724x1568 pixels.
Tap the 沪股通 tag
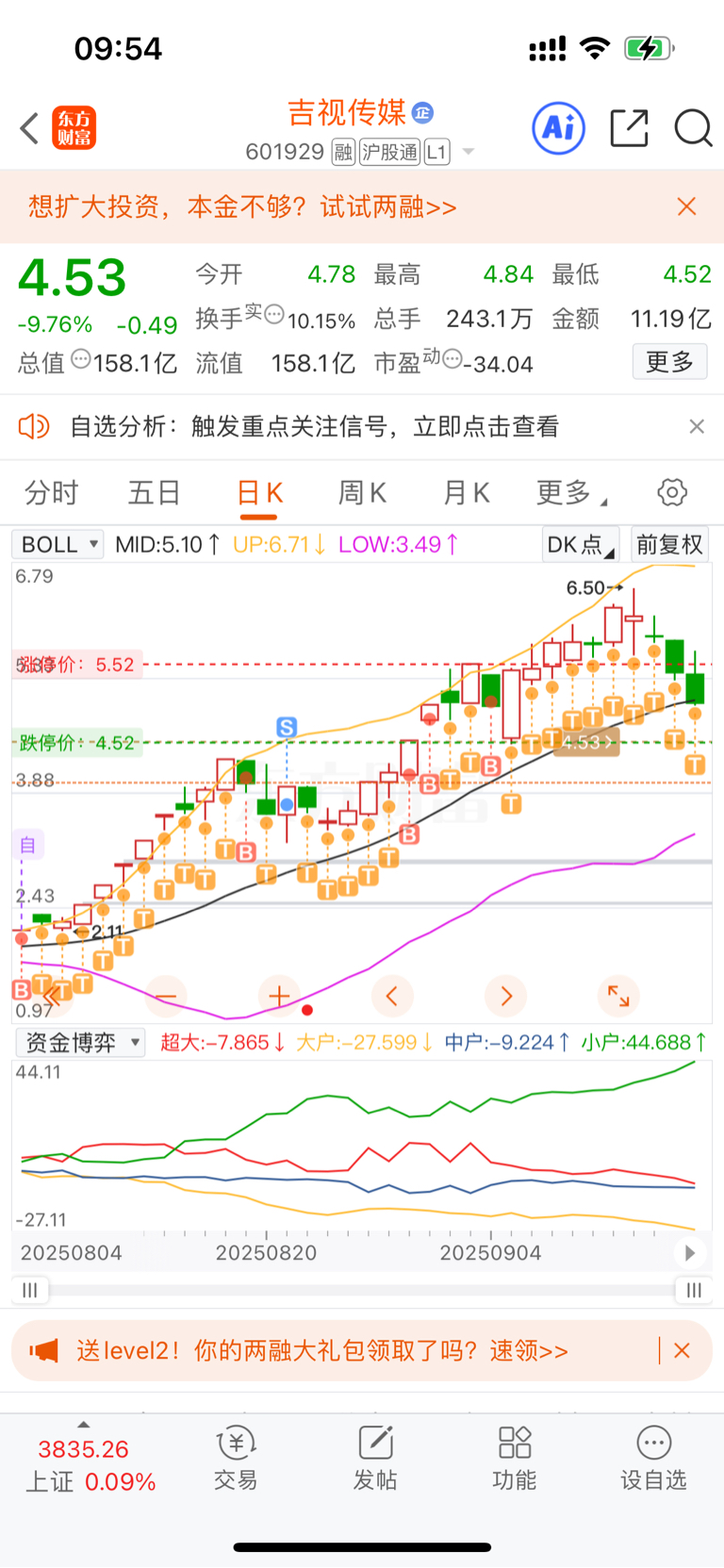(x=389, y=152)
